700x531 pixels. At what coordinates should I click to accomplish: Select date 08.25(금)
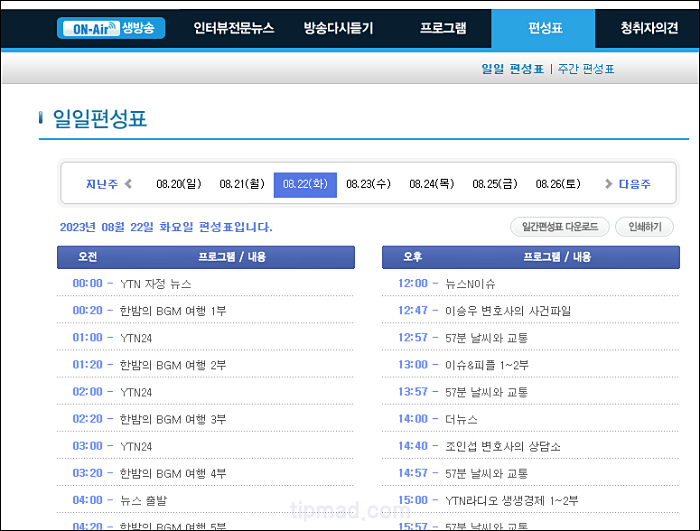point(495,184)
